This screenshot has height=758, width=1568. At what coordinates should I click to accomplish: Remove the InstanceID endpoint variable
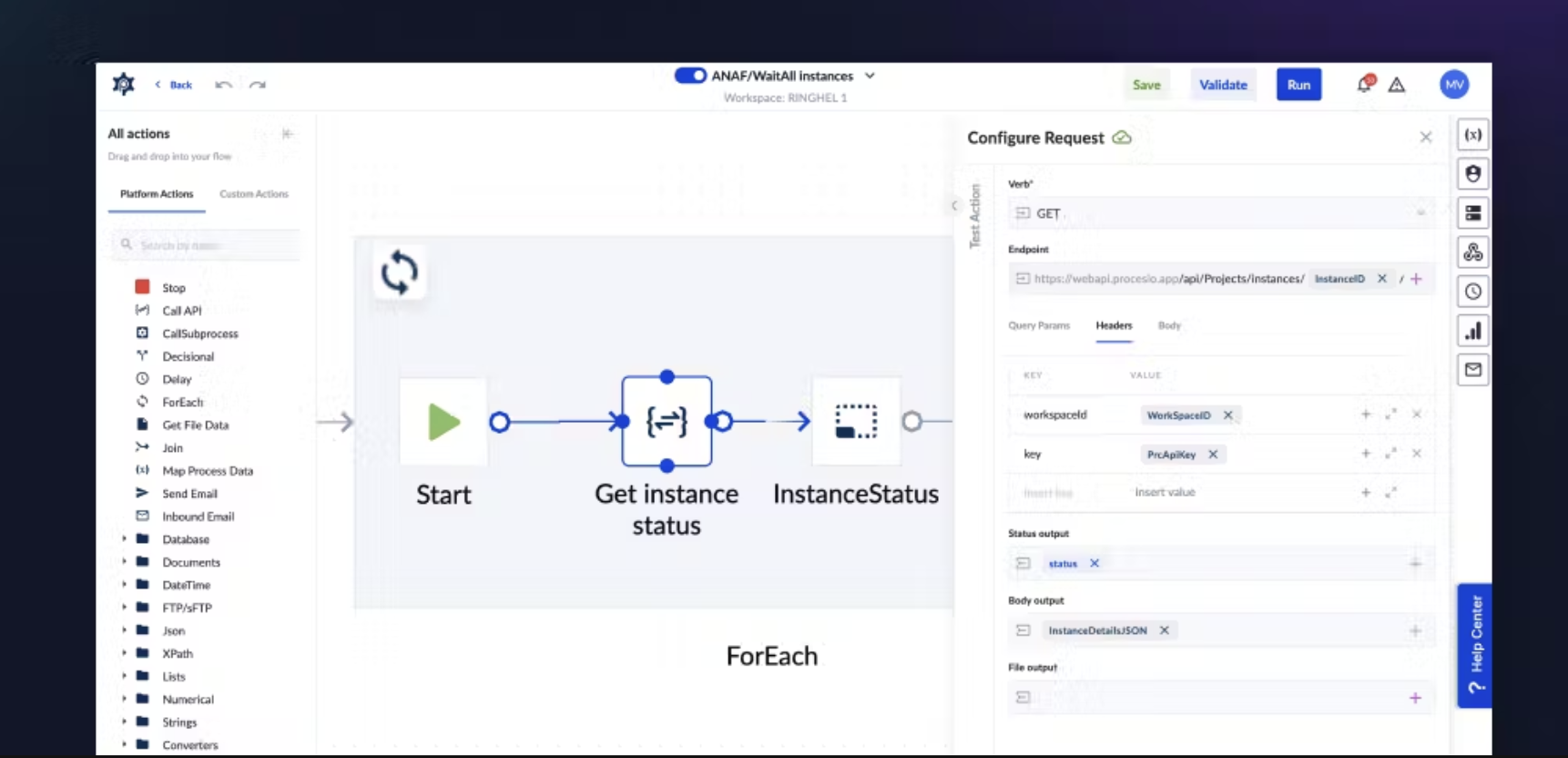click(1381, 279)
